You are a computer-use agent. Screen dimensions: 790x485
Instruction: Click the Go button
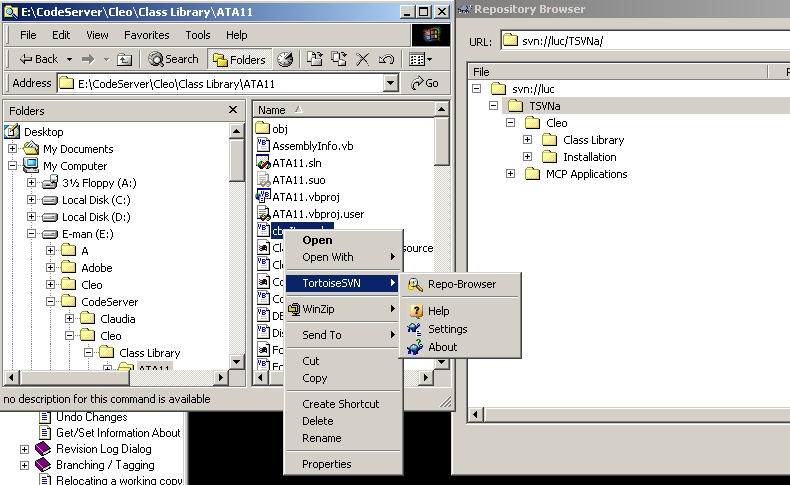coord(424,84)
